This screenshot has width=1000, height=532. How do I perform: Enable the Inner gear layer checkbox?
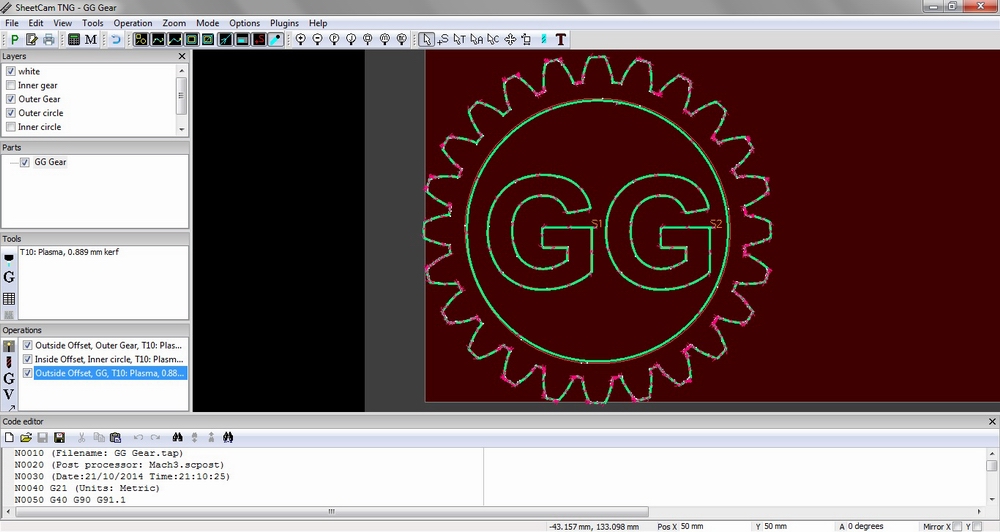[11, 85]
